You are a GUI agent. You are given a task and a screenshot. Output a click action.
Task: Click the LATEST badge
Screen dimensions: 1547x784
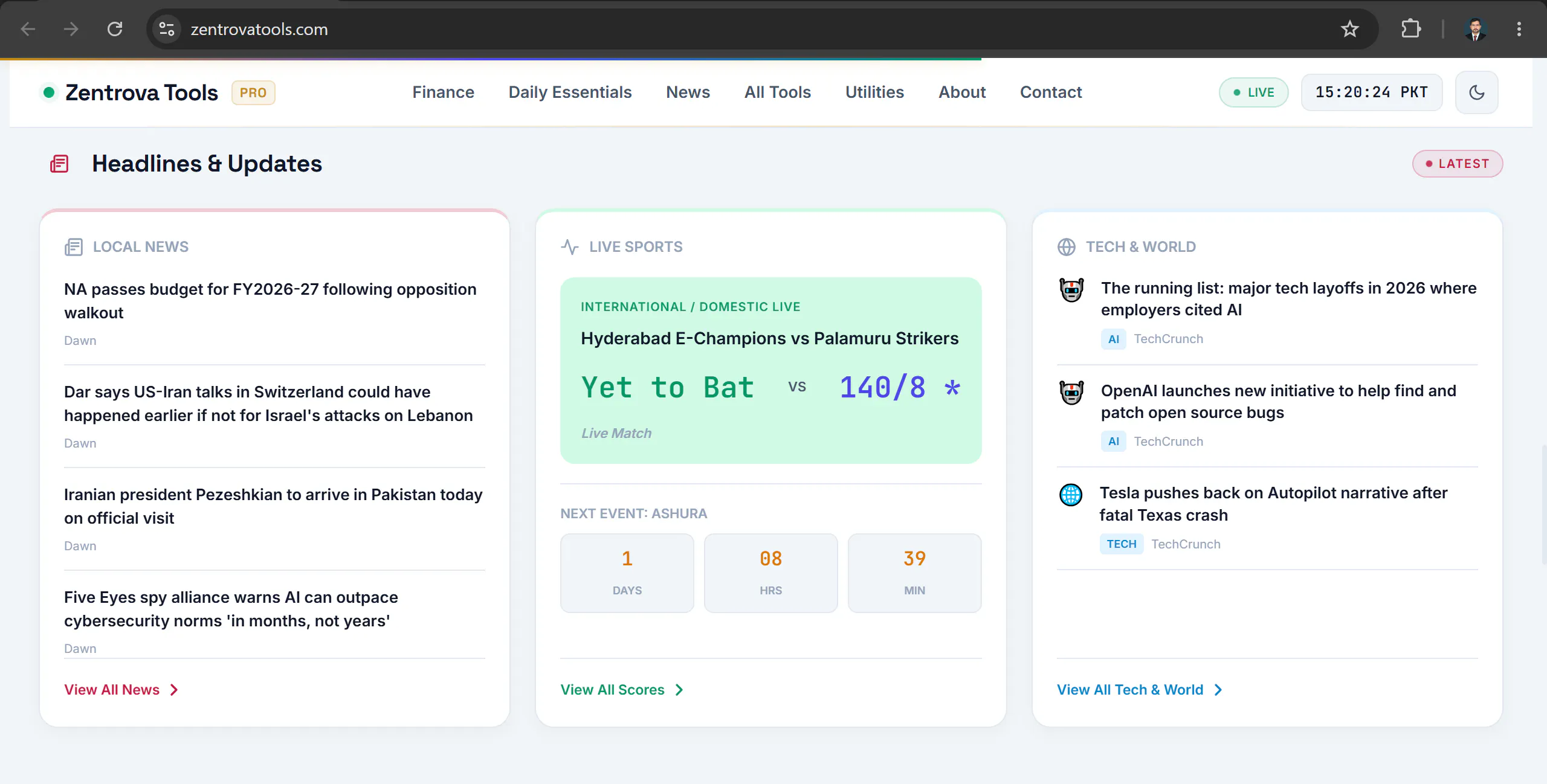click(x=1458, y=164)
